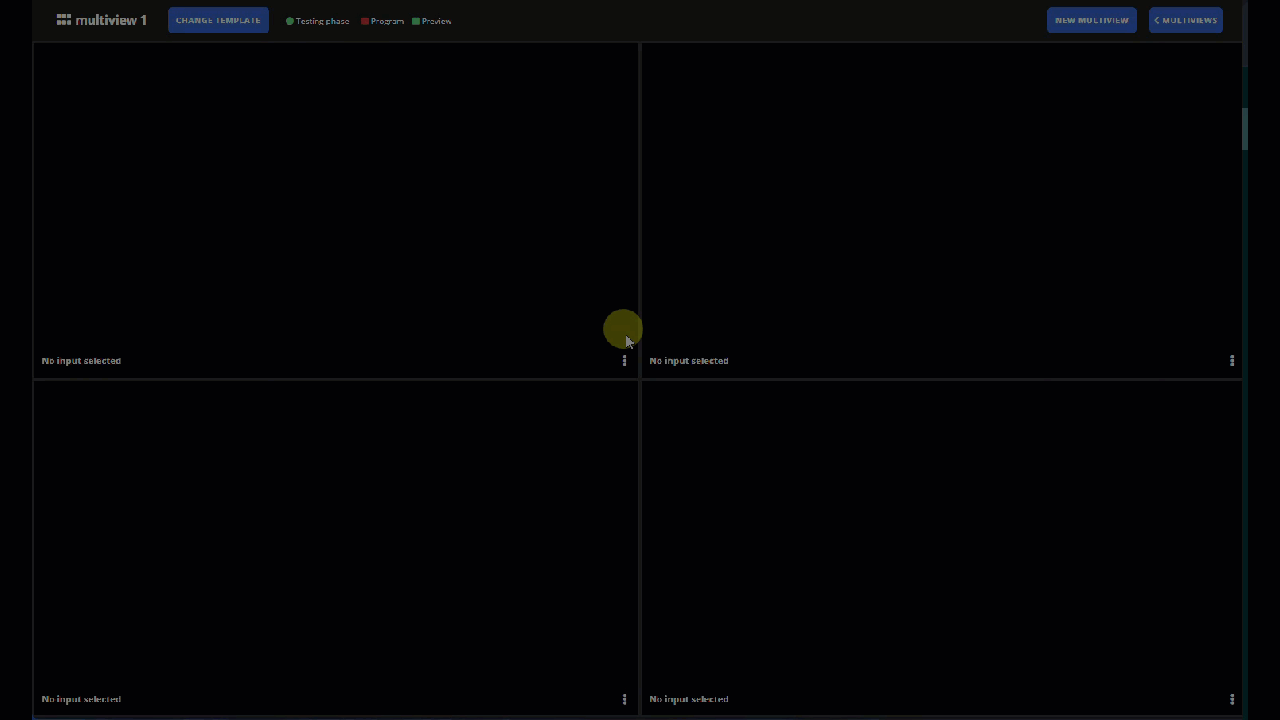Open bottom-left pane three-dot menu
The height and width of the screenshot is (720, 1280).
[x=624, y=699]
